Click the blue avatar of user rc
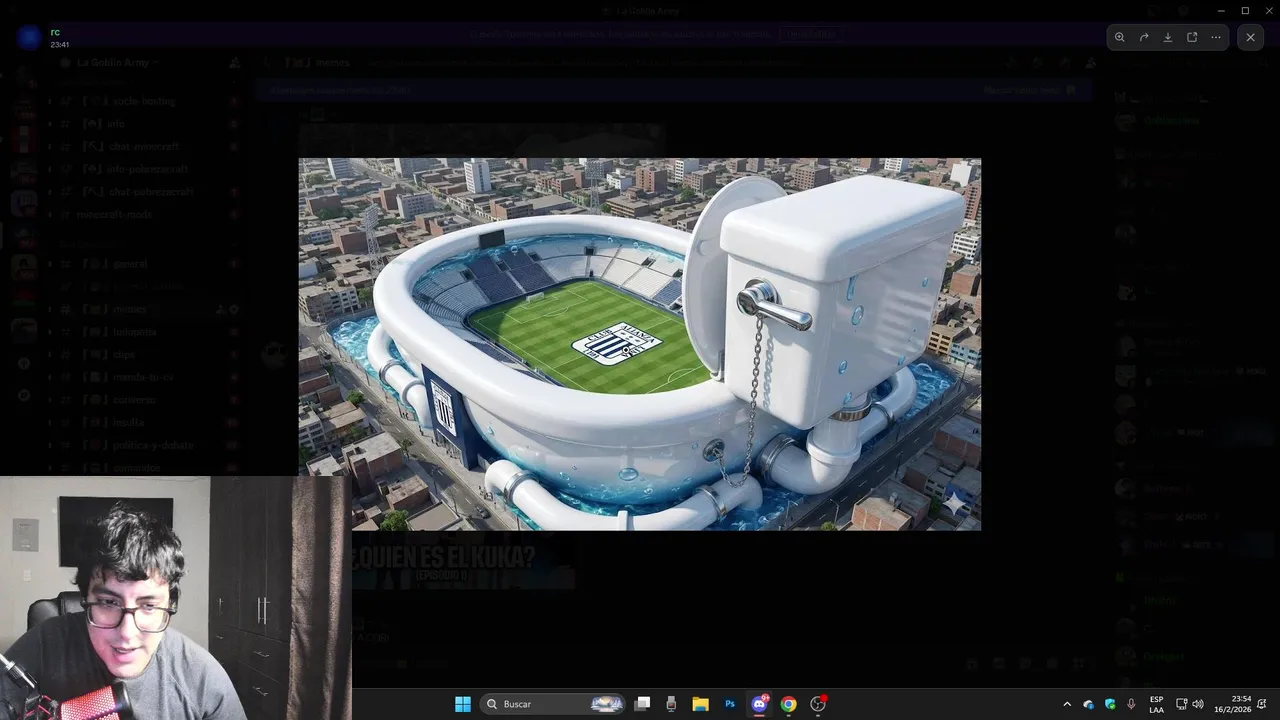 pyautogui.click(x=29, y=37)
